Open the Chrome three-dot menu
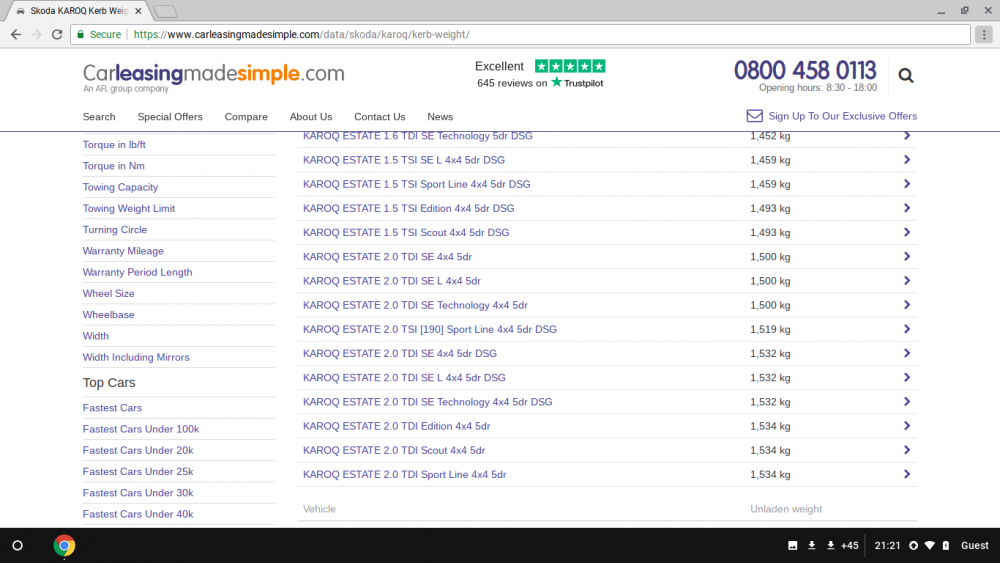 tap(984, 34)
